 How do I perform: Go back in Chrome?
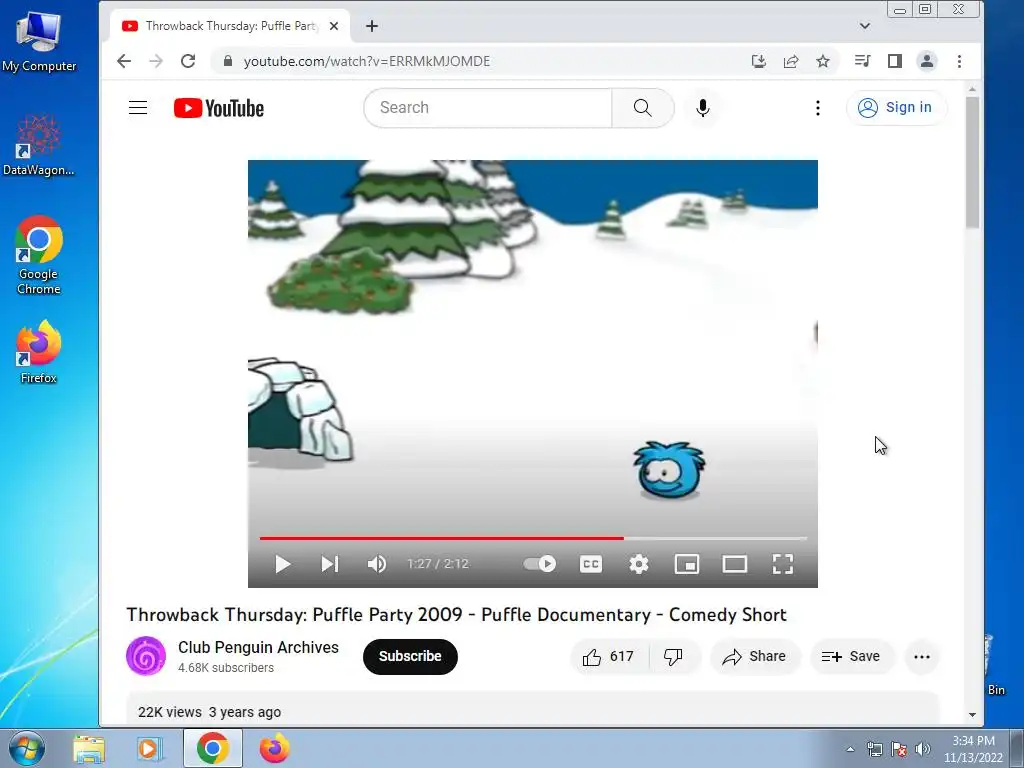123,61
